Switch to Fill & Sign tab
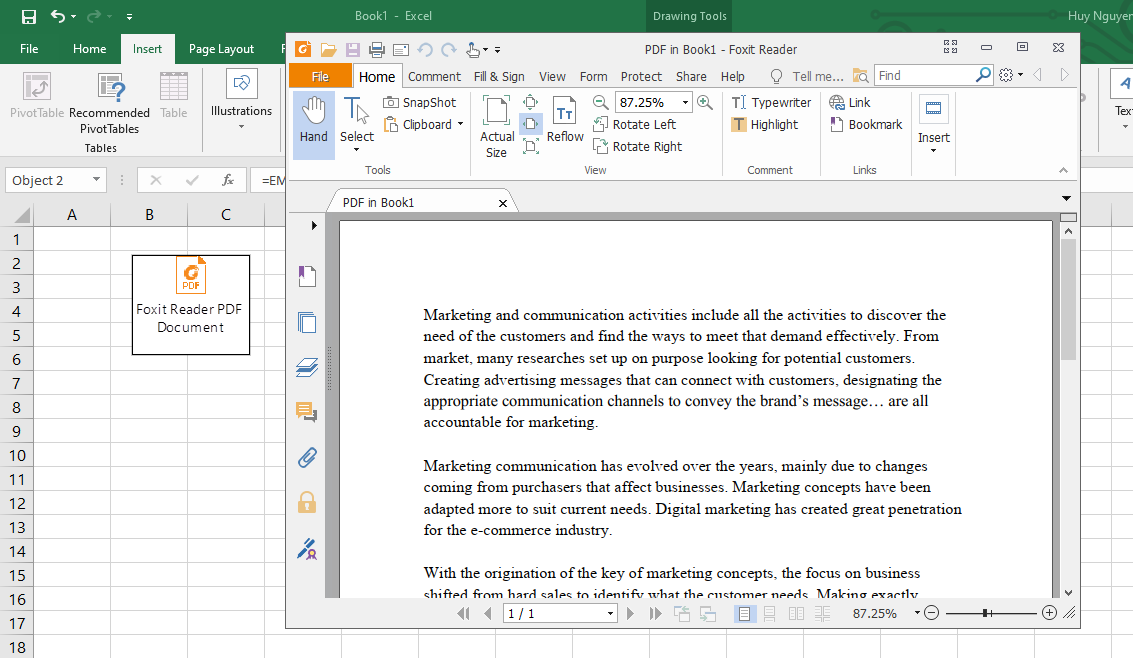 pyautogui.click(x=499, y=76)
